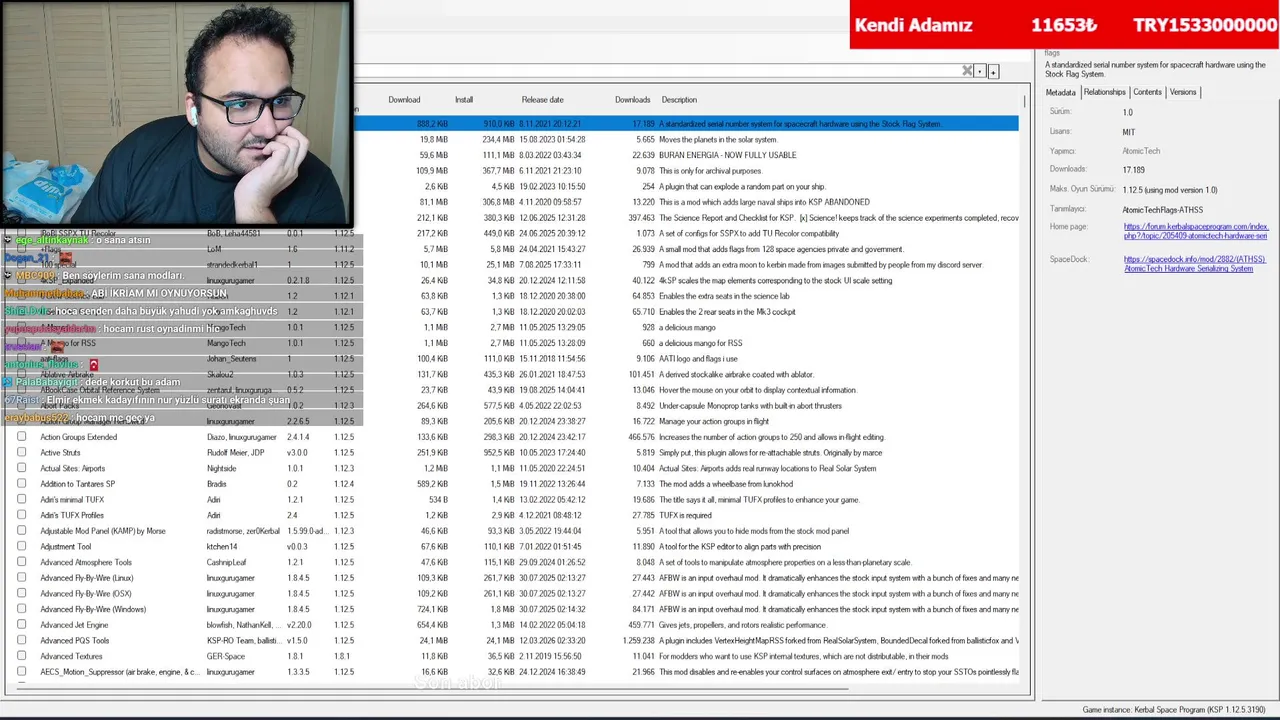Check the Adjustable Mod Panel (KAMP) checkbox
The width and height of the screenshot is (1280, 720).
tap(21, 531)
